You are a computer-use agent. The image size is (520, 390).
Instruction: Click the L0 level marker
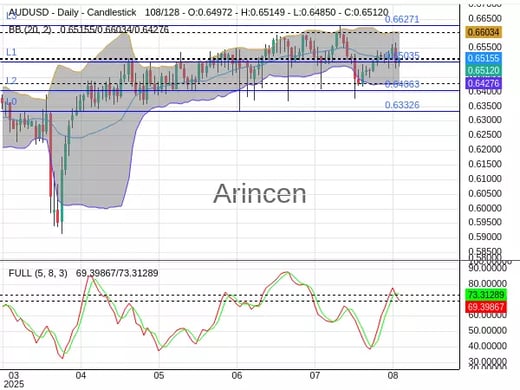[11, 102]
